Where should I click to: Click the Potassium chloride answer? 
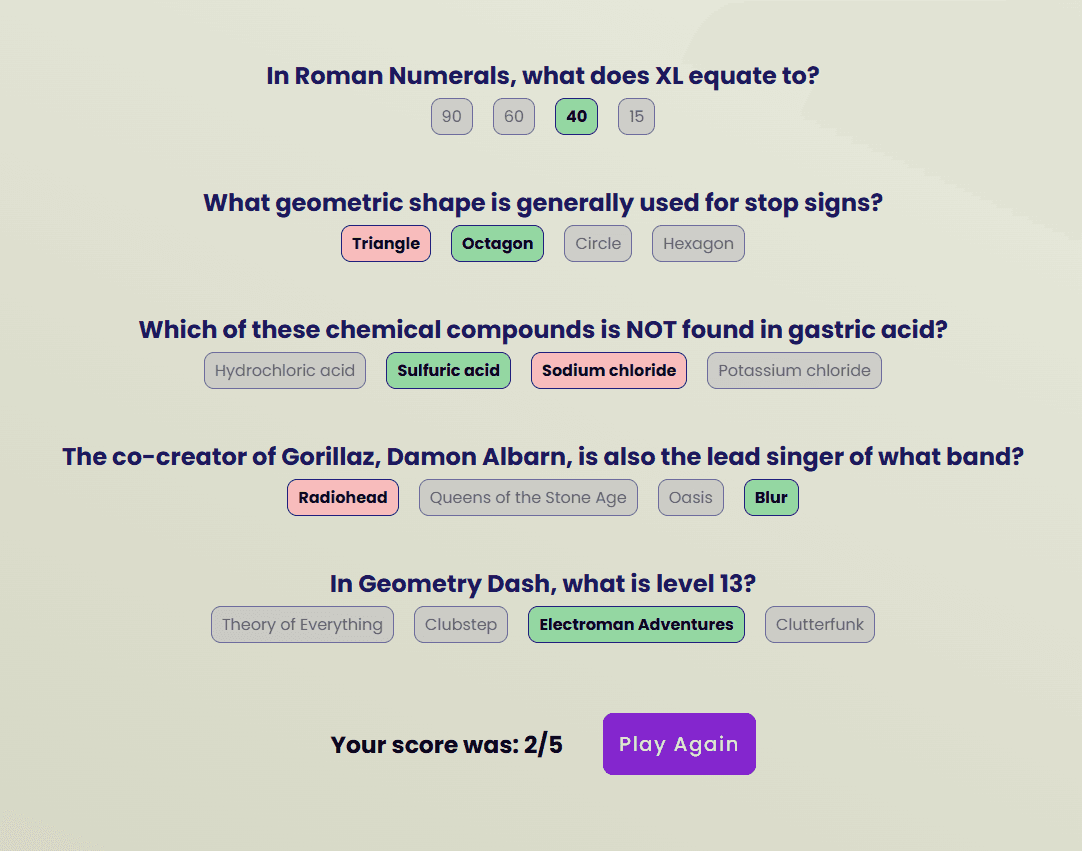click(794, 370)
